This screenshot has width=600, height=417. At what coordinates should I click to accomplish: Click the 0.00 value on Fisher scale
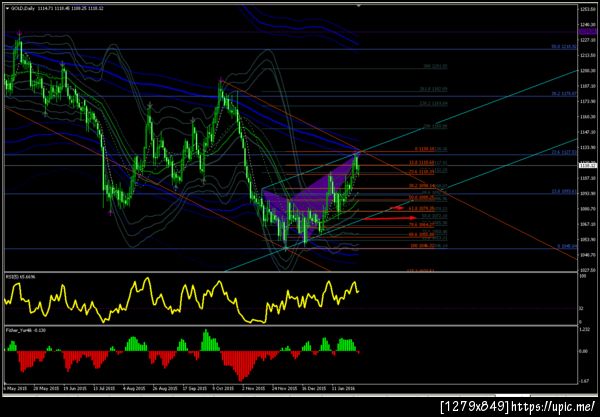tap(584, 351)
